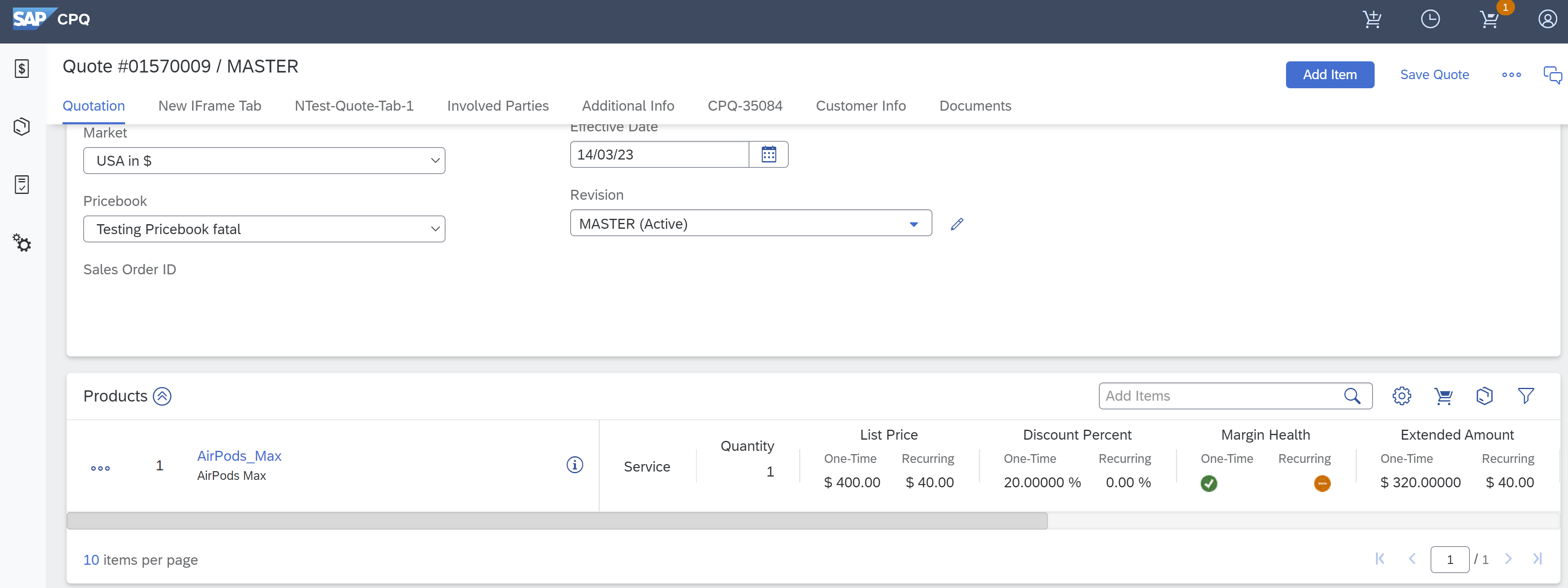
Task: Open quotes dollar icon in sidebar
Action: click(x=22, y=68)
